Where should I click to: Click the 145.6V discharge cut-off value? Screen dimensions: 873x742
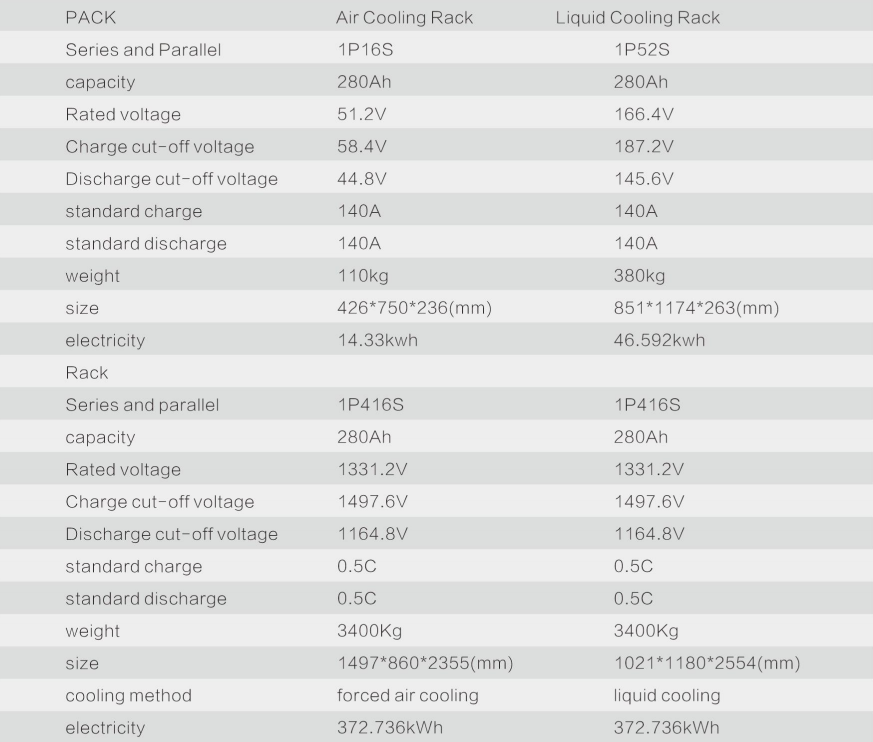[x=643, y=179]
